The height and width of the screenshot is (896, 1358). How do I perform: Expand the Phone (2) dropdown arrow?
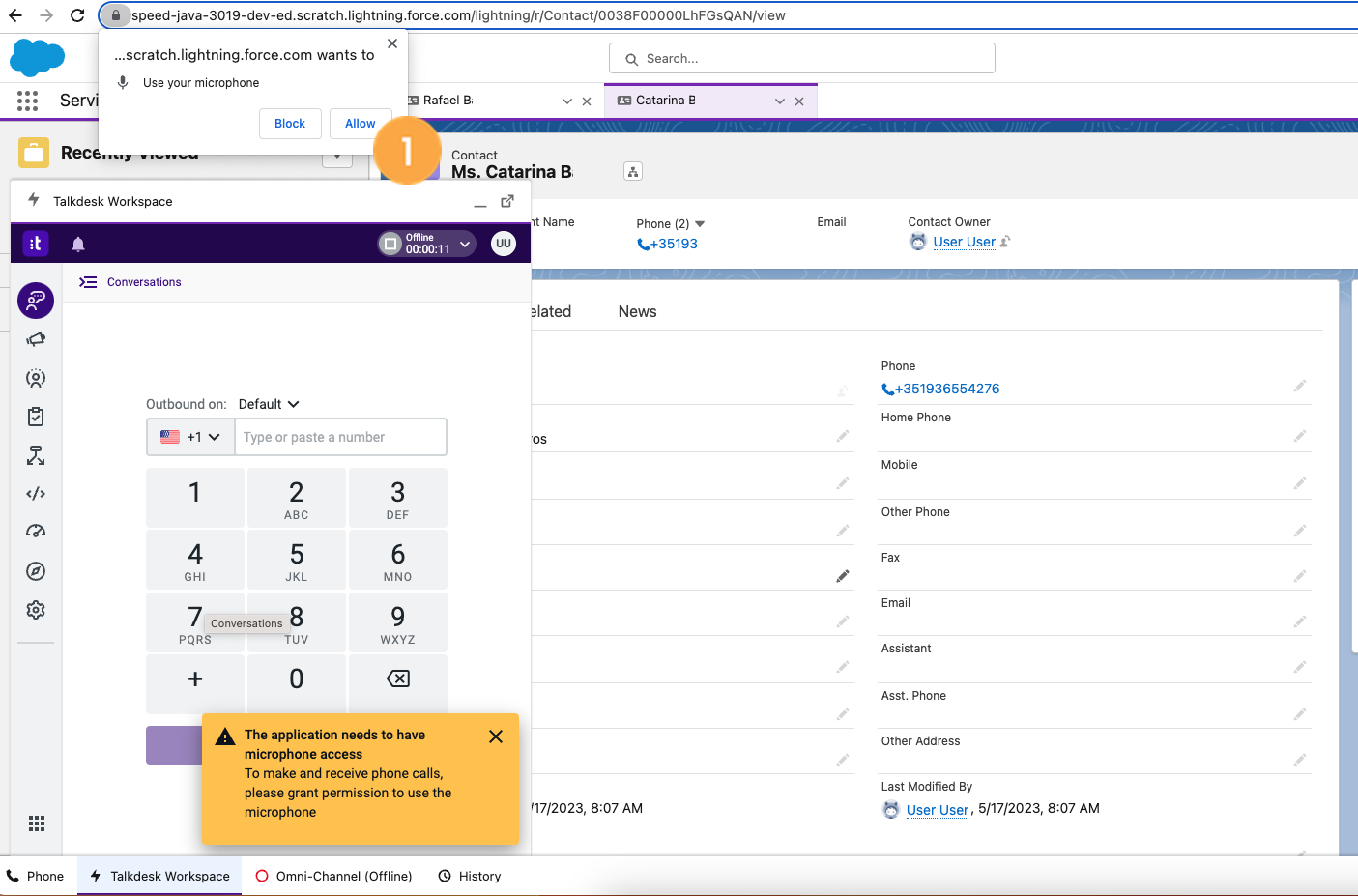700,224
